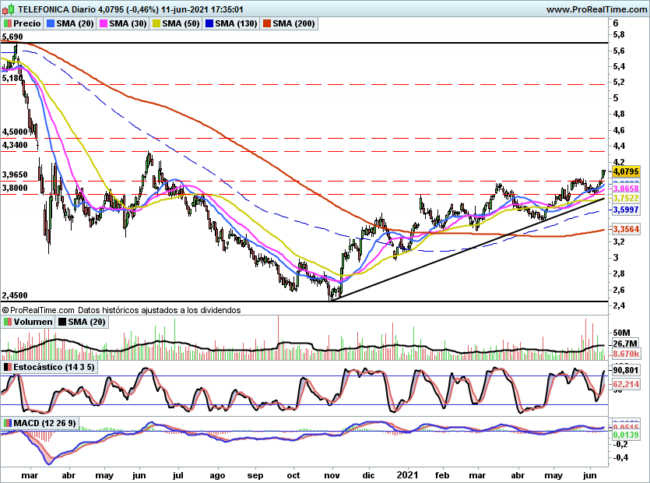Open the SMA (30) indicator label

tap(128, 24)
